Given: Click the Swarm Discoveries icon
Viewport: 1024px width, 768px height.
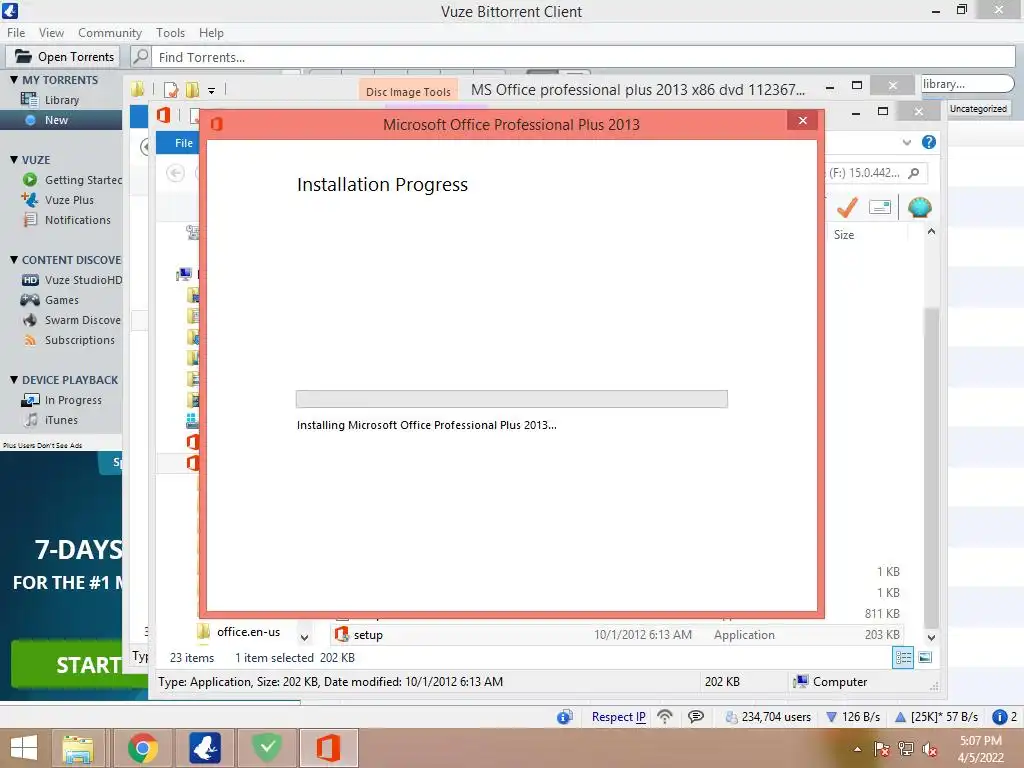Looking at the screenshot, I should click(x=30, y=320).
